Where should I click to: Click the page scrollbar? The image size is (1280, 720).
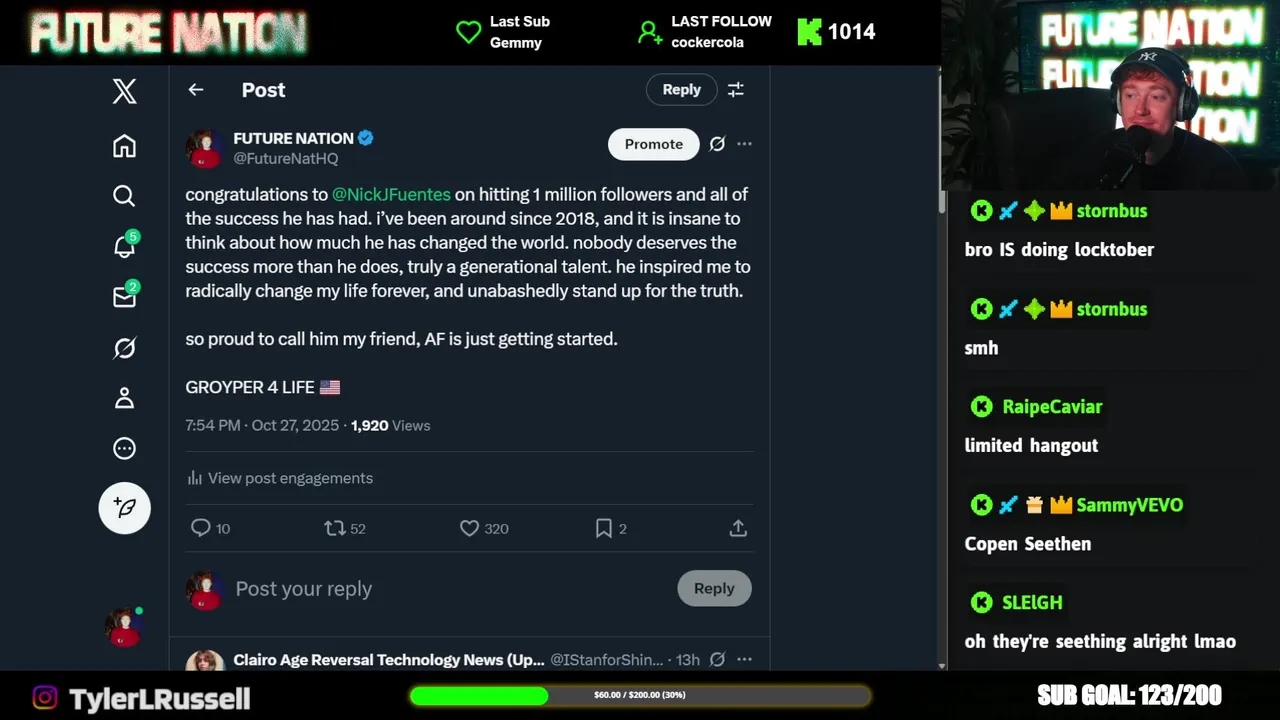pyautogui.click(x=942, y=200)
